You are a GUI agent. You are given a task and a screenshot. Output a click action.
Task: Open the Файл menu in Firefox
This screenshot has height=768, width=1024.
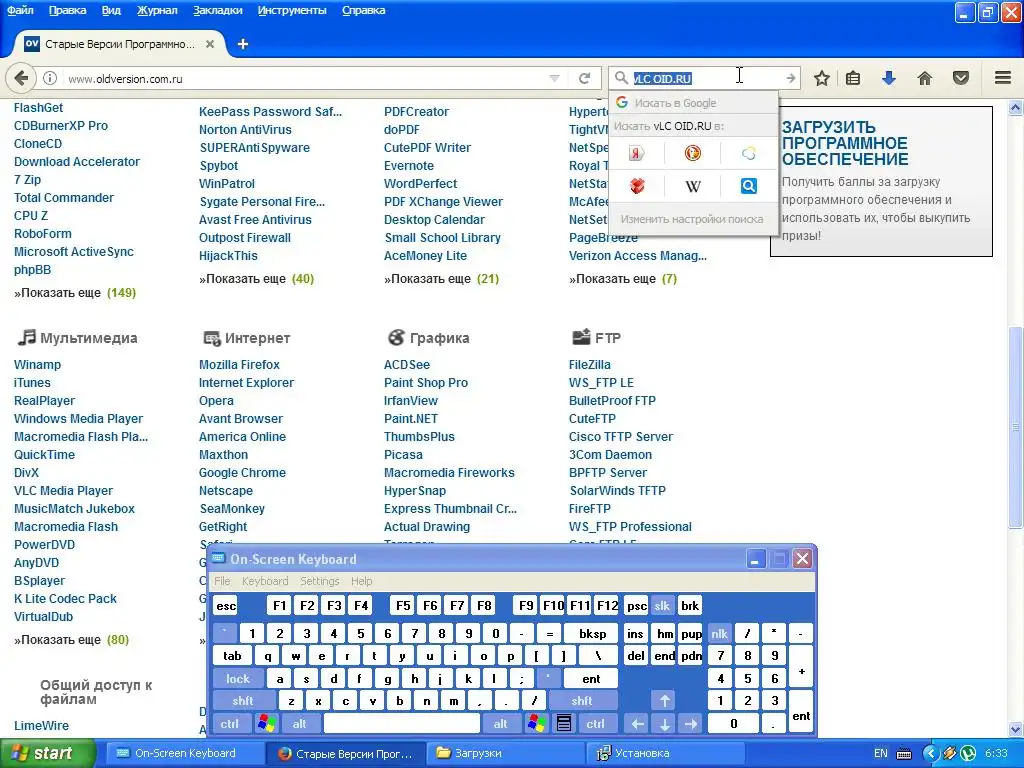click(x=20, y=10)
